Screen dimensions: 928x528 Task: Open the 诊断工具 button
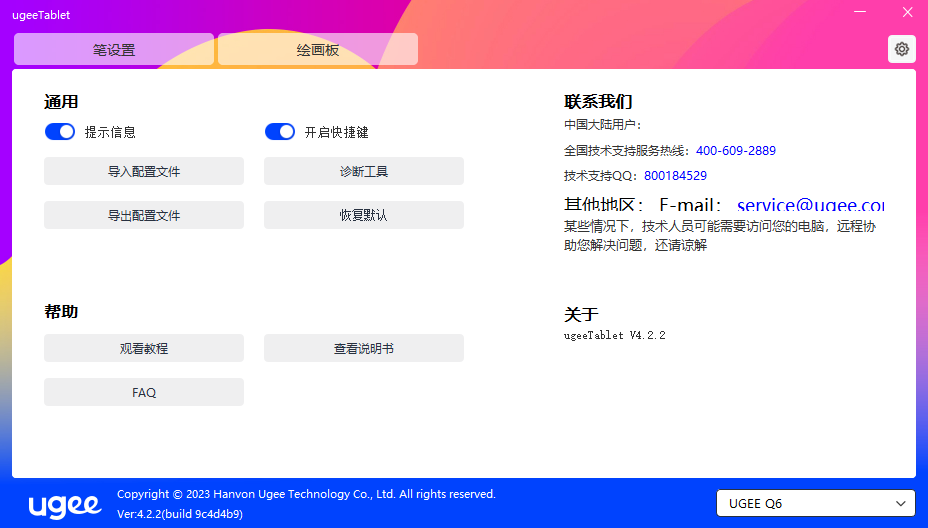364,171
